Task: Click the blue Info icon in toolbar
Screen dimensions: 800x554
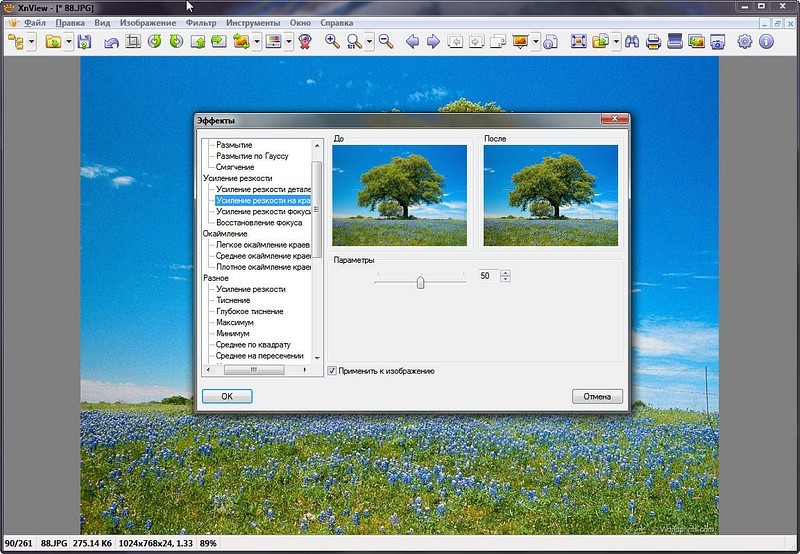Action: [767, 42]
